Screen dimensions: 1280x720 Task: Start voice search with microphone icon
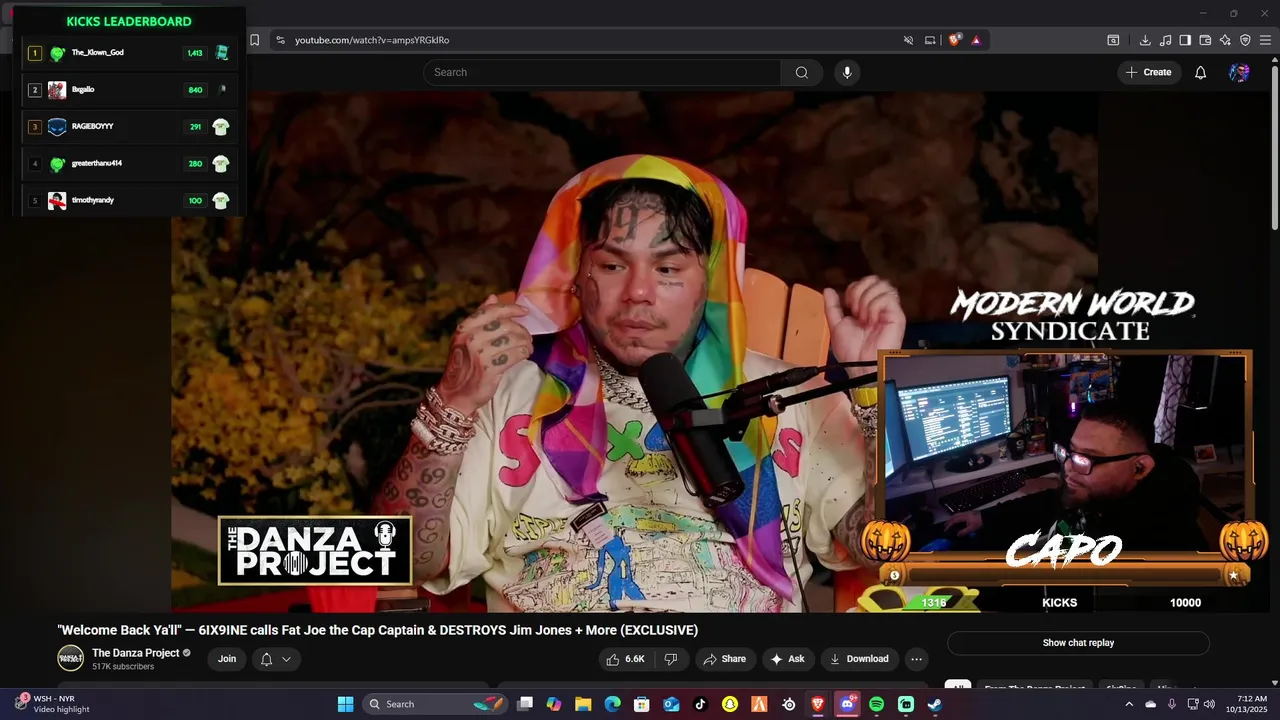(x=847, y=72)
